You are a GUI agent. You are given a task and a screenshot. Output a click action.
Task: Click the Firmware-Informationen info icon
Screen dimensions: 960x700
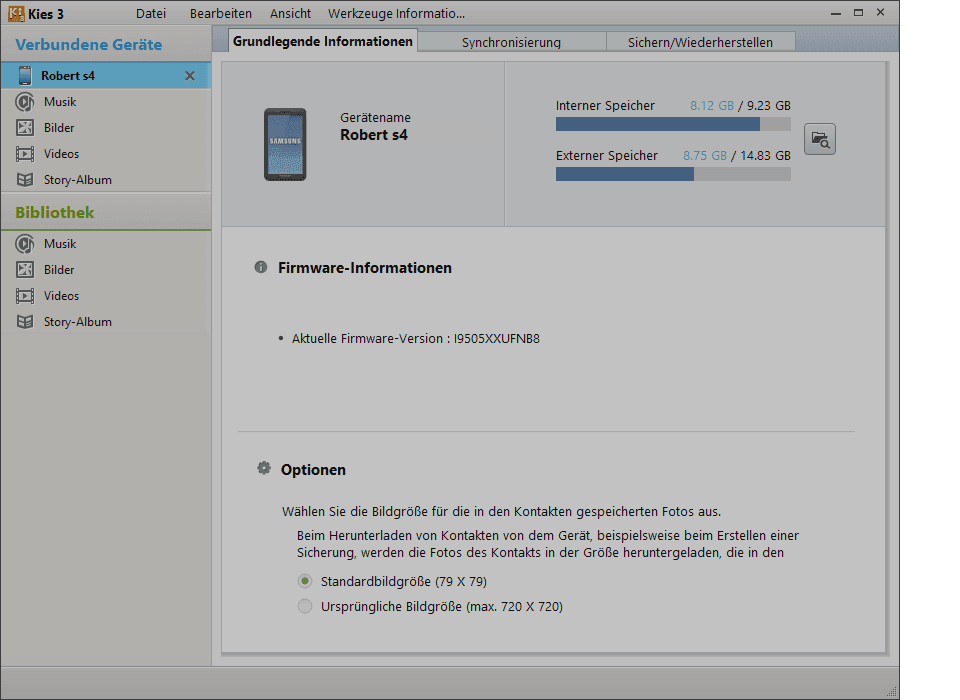point(261,267)
